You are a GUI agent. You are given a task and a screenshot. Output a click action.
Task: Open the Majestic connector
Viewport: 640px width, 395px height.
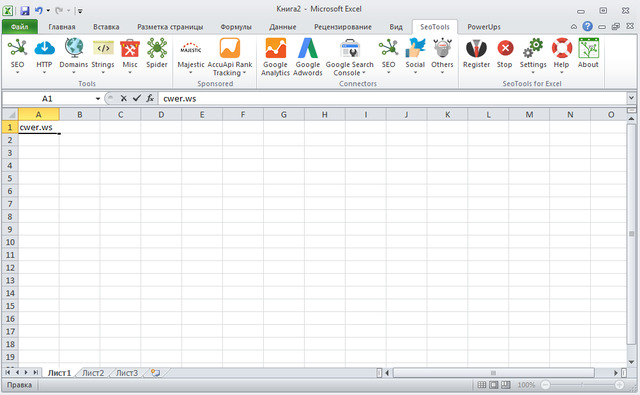[x=191, y=56]
